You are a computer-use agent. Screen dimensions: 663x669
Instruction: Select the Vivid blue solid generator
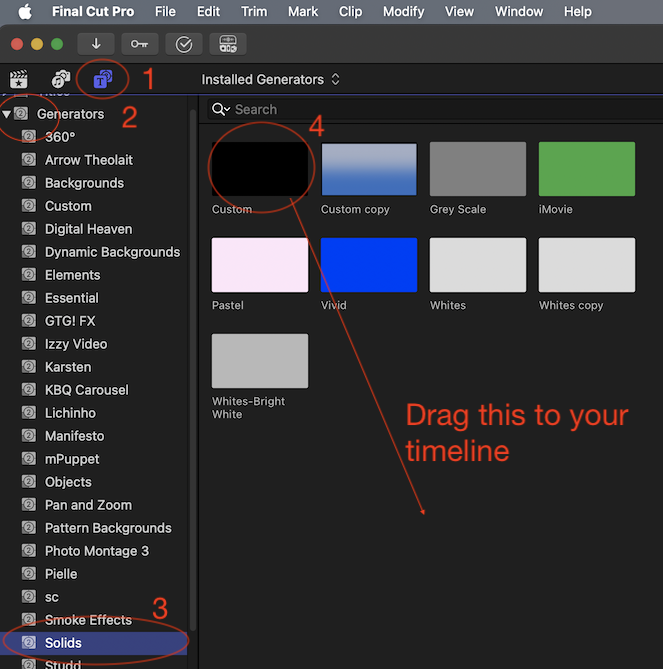coord(368,265)
